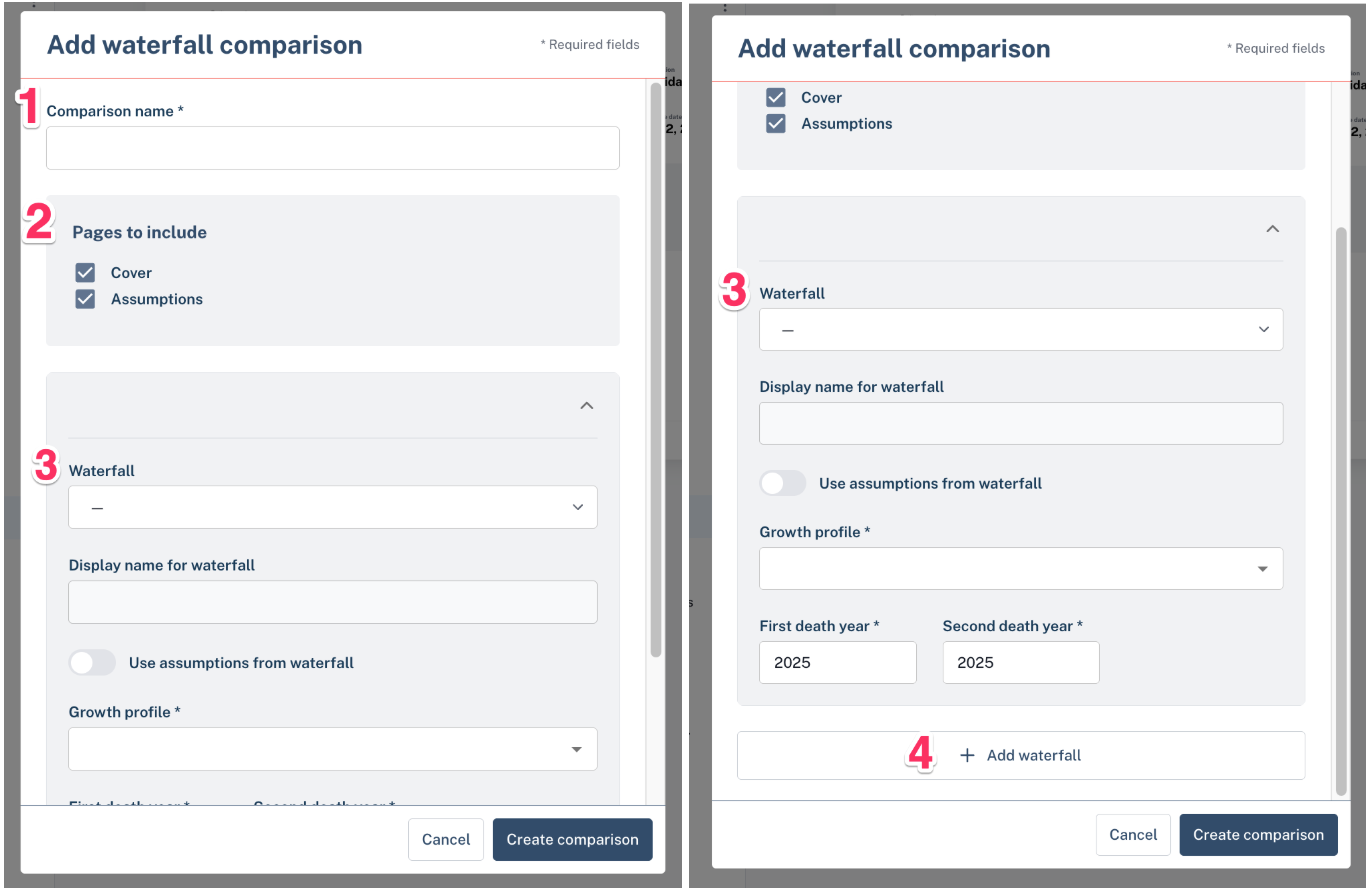Click the Second death year field
1366x888 pixels.
point(1021,663)
